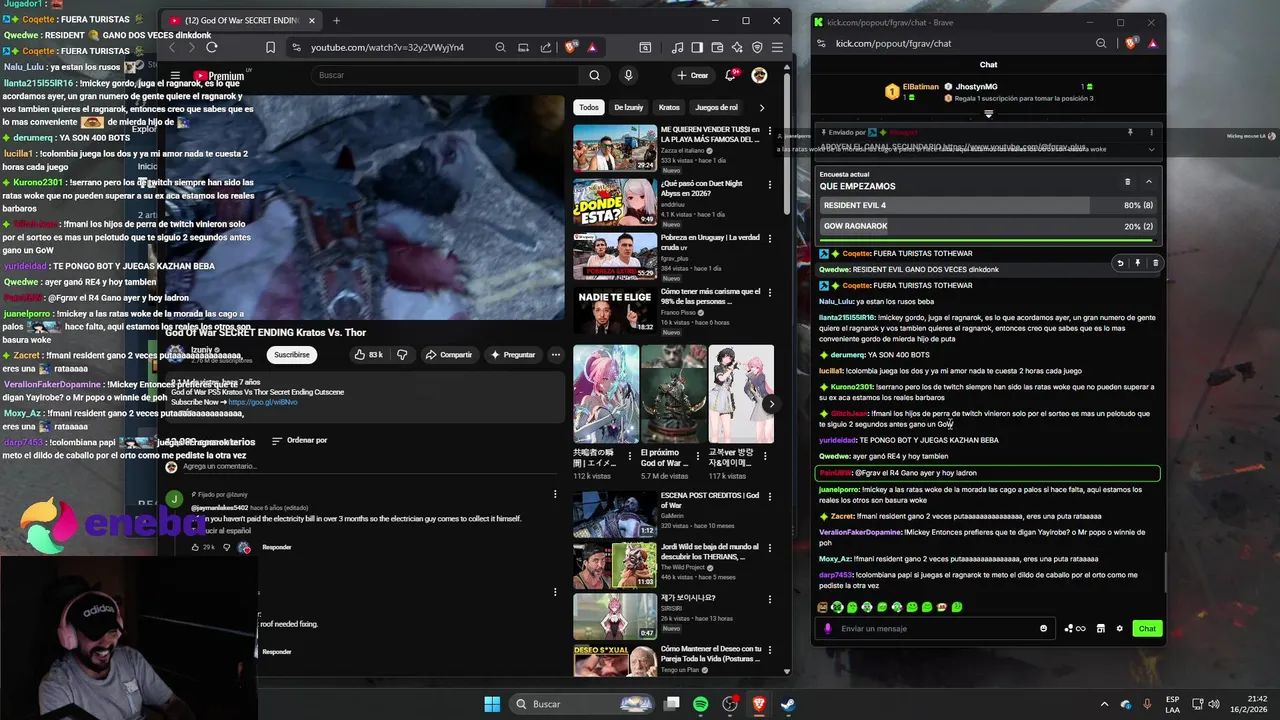
Task: Like the God Of War video
Action: [x=368, y=354]
